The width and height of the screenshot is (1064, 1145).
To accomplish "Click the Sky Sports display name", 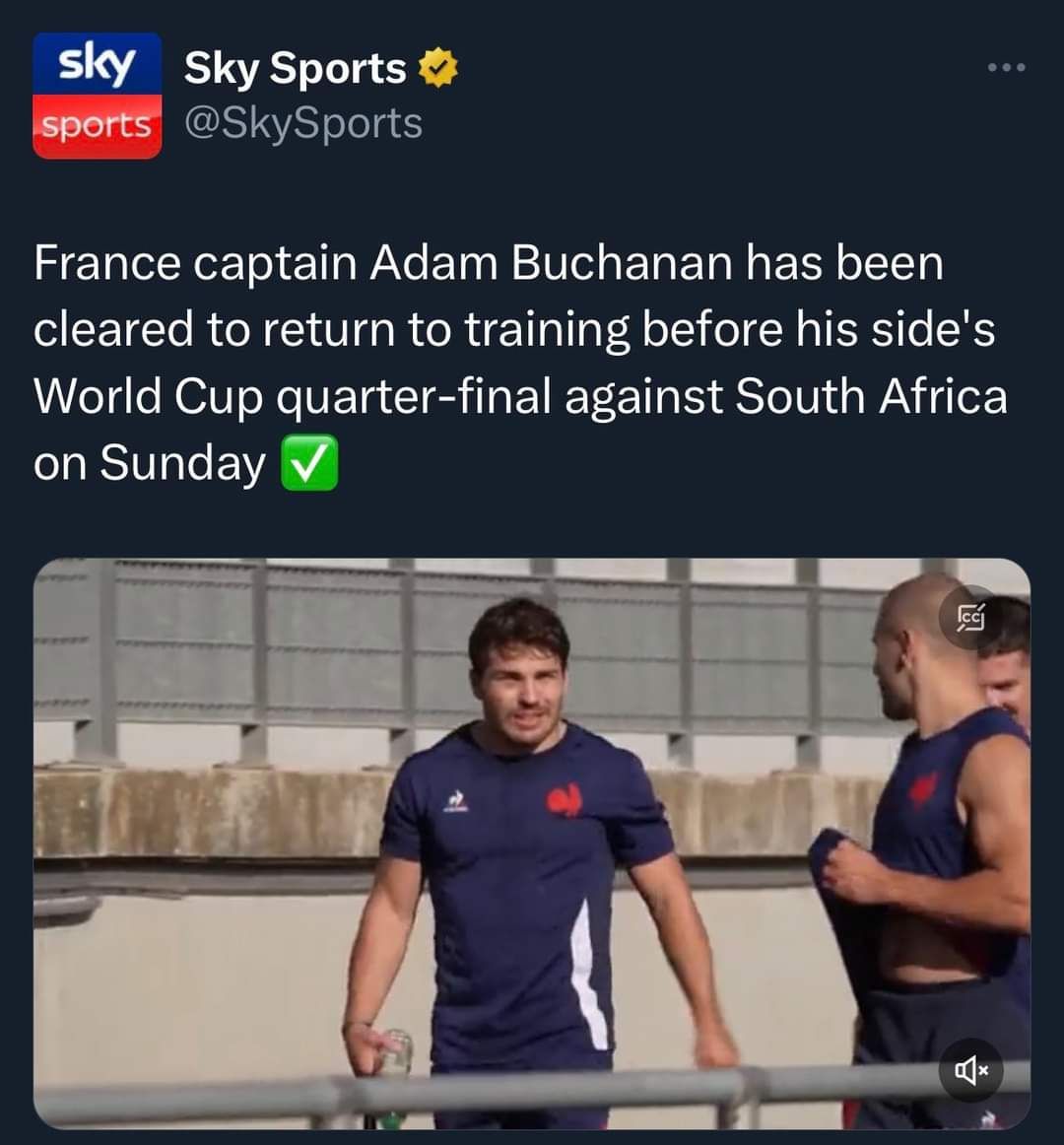I will click(295, 68).
